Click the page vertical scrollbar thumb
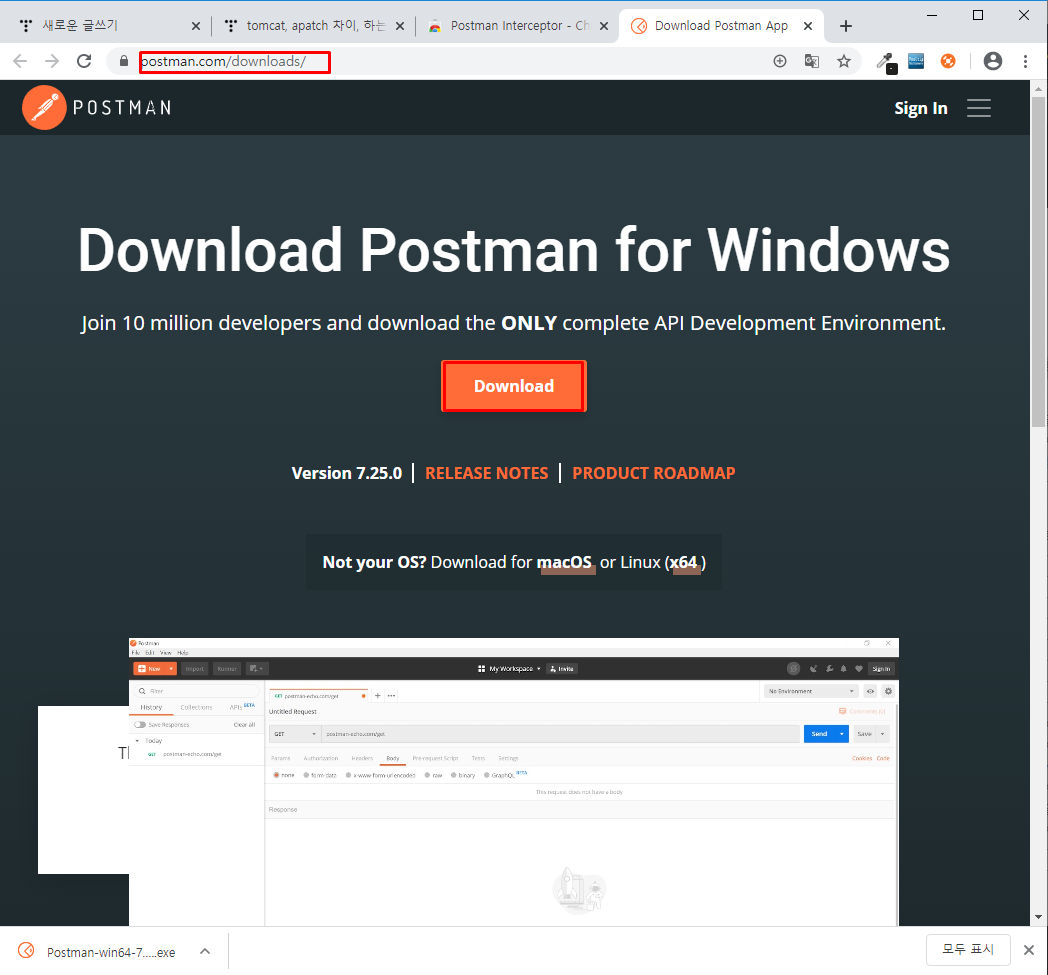 pyautogui.click(x=1038, y=261)
